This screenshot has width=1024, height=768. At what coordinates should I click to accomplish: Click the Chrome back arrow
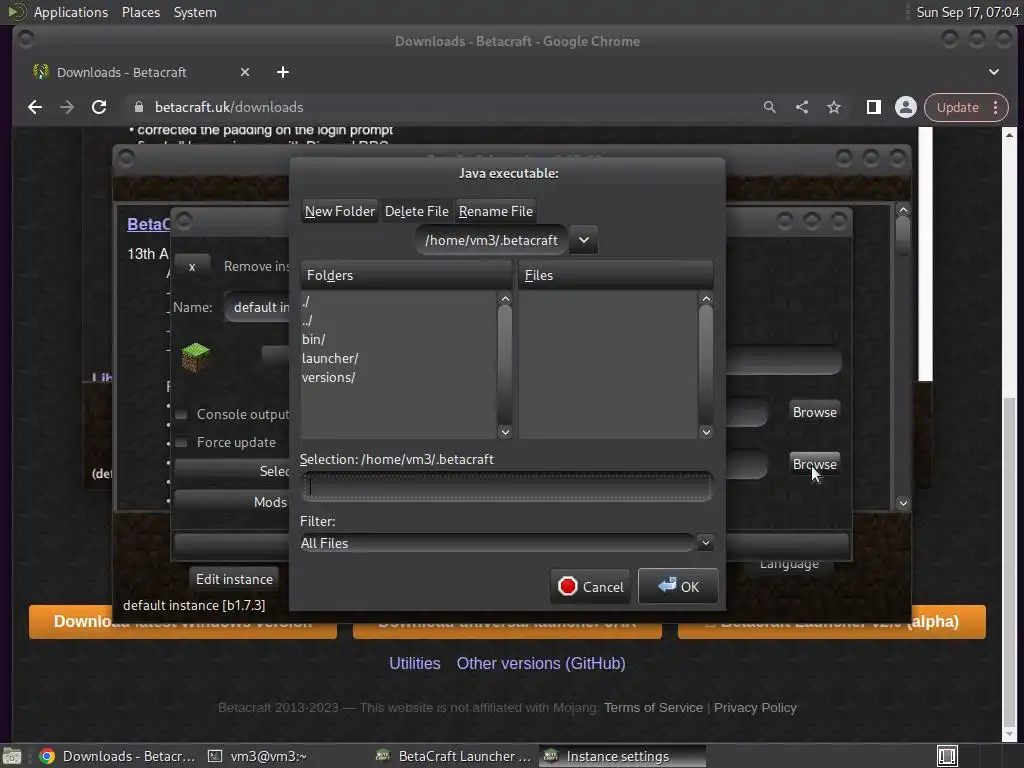tap(35, 107)
